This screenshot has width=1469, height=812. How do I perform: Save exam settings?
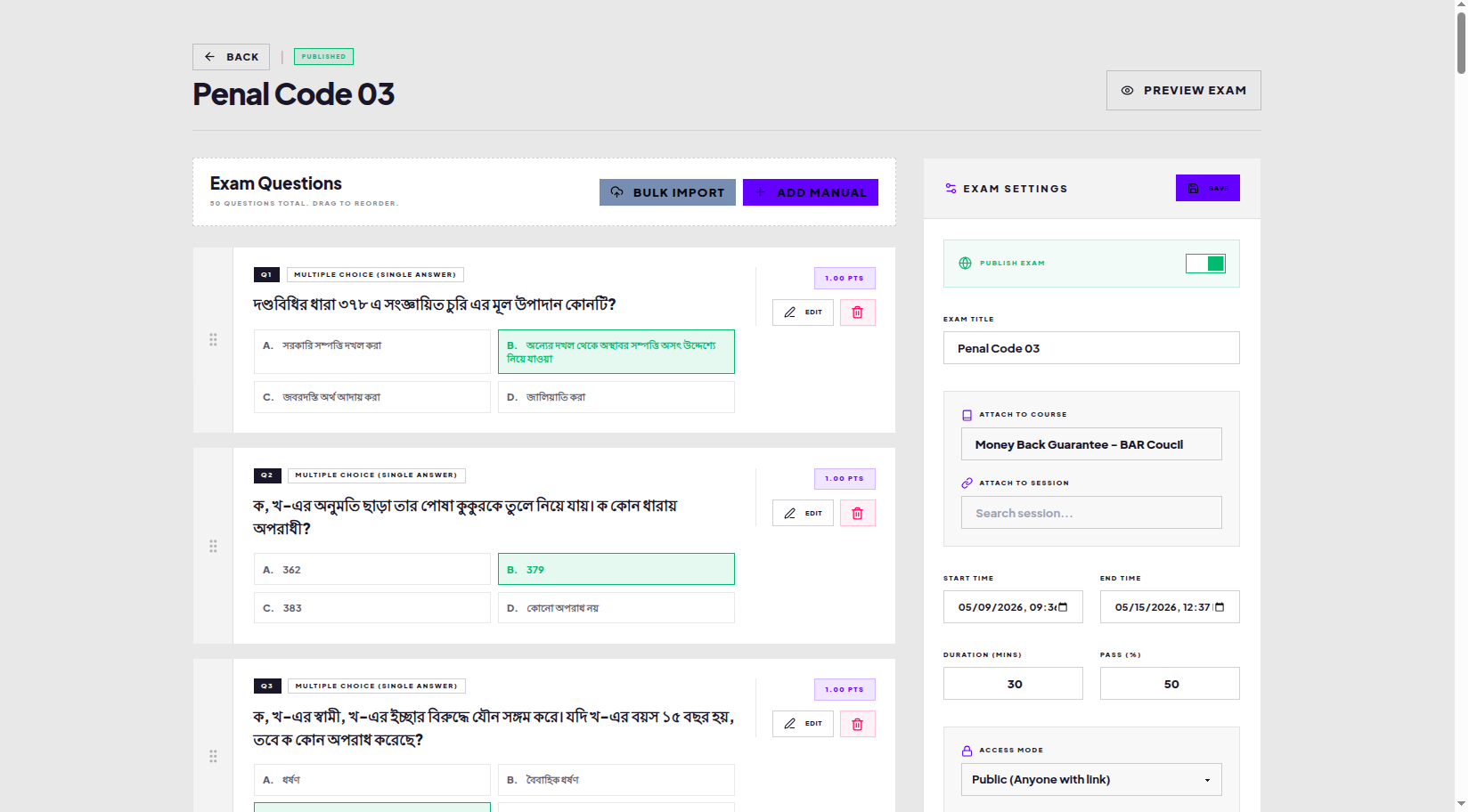pyautogui.click(x=1207, y=188)
